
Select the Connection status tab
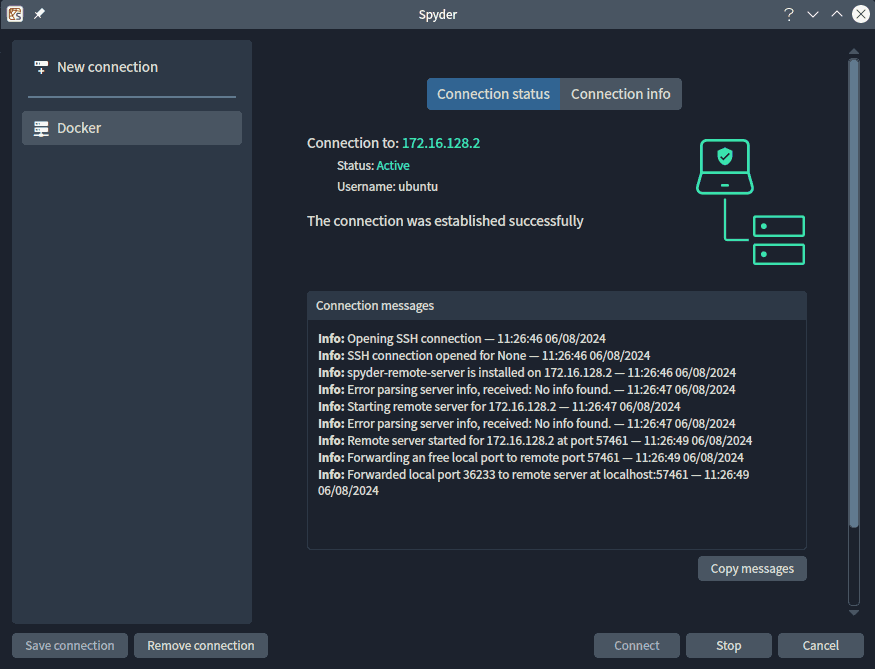tap(493, 93)
